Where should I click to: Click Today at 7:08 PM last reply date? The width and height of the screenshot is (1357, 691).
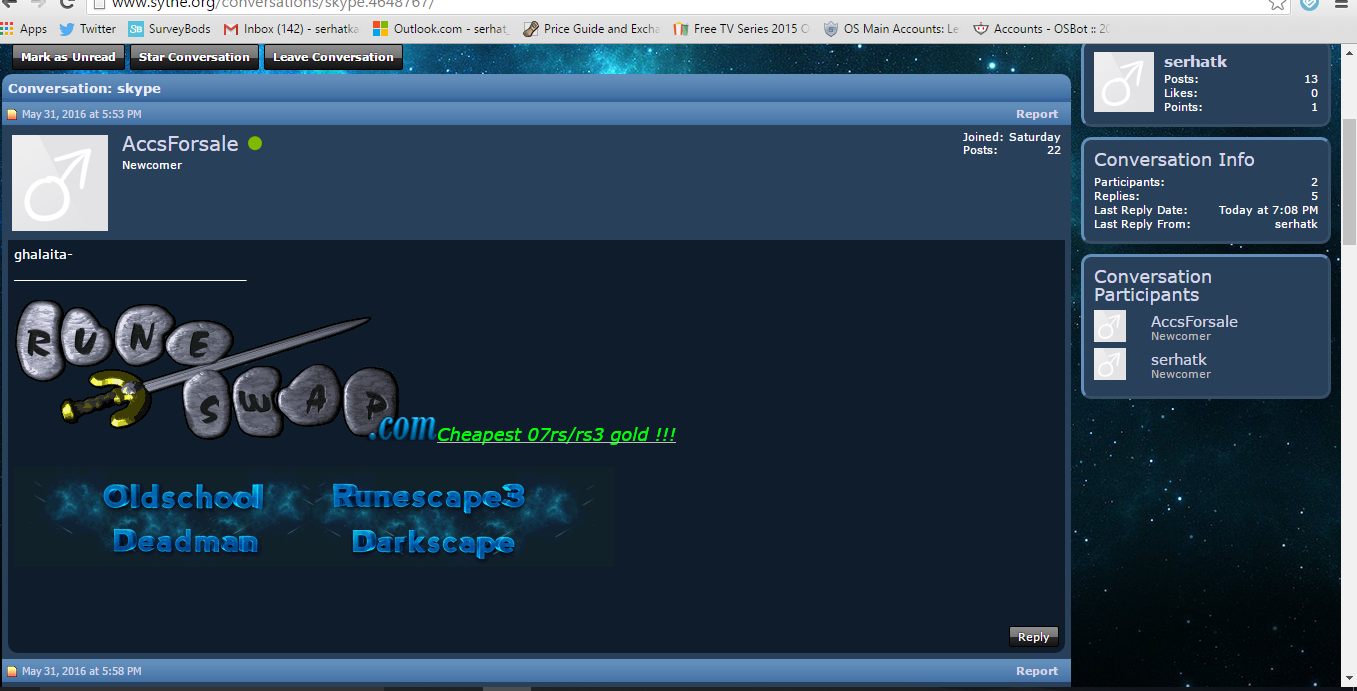click(1268, 210)
